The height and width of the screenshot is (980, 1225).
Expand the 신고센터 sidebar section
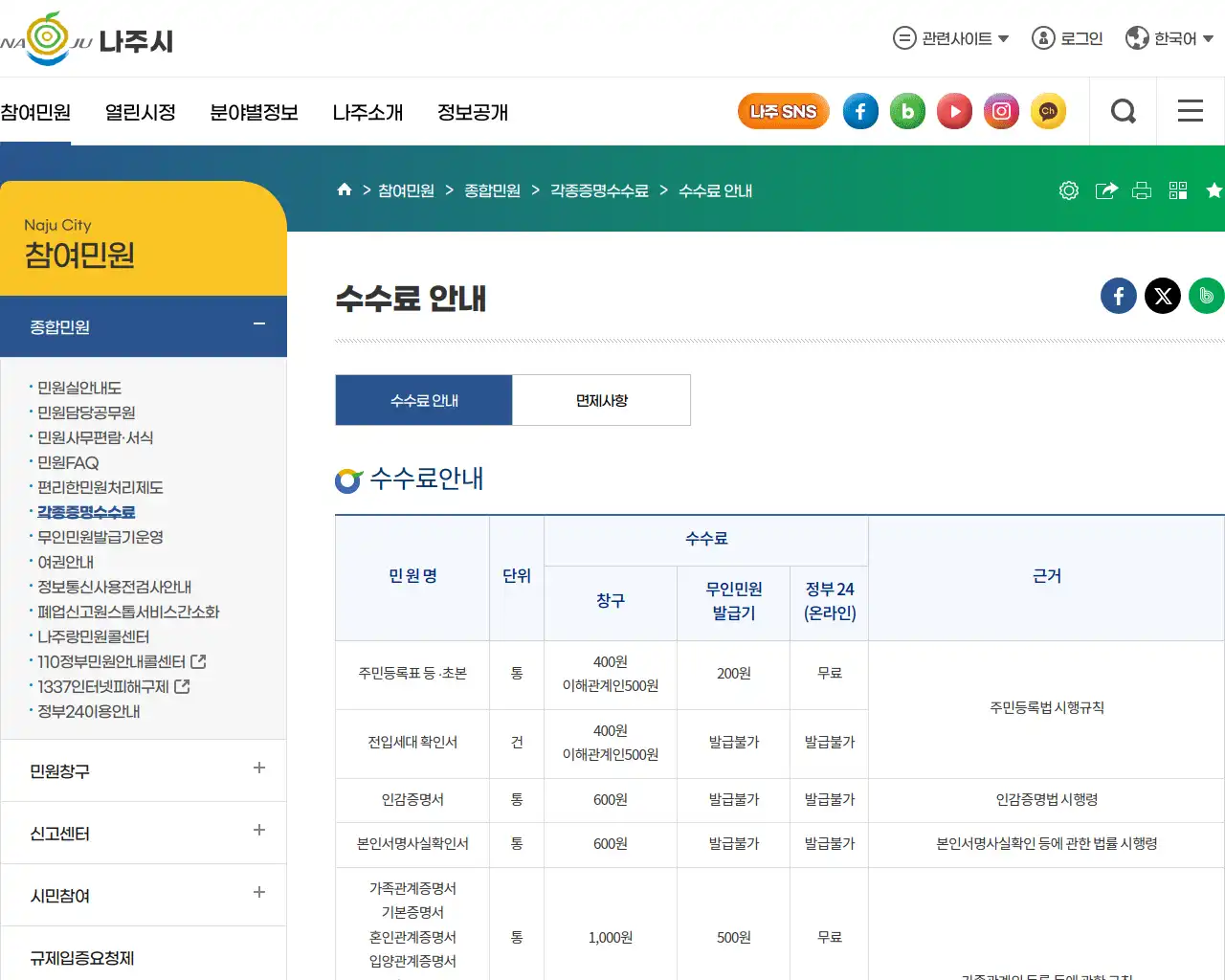point(144,833)
